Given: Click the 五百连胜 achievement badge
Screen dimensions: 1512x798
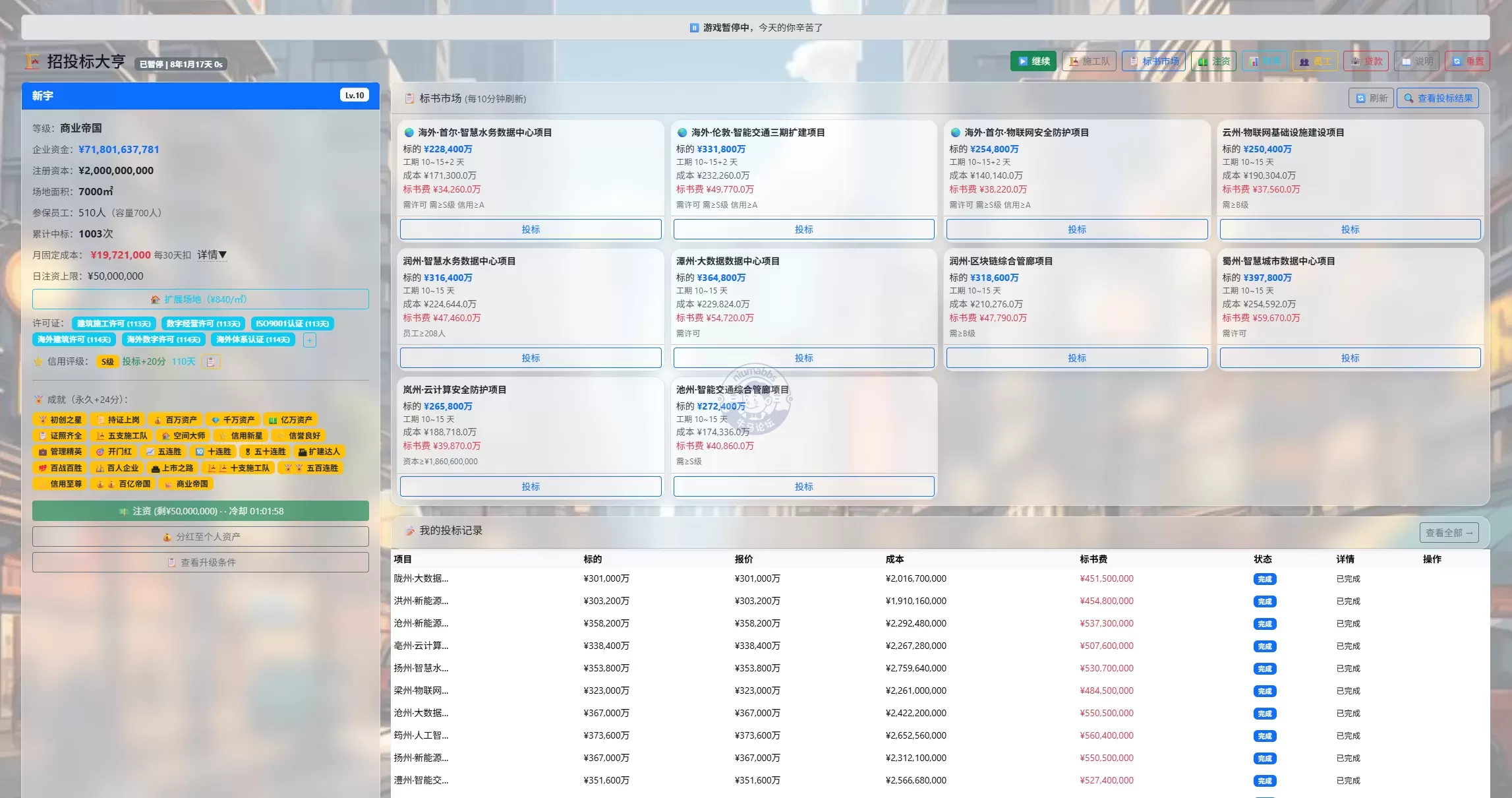Looking at the screenshot, I should point(310,468).
